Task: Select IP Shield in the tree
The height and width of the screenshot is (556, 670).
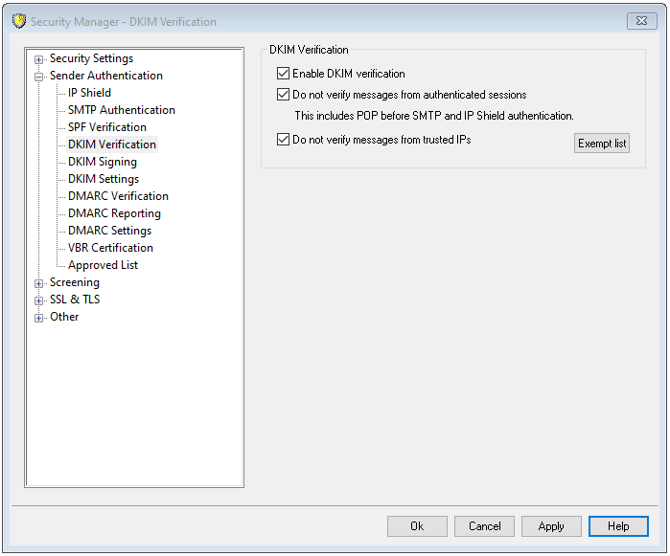Action: [x=89, y=93]
